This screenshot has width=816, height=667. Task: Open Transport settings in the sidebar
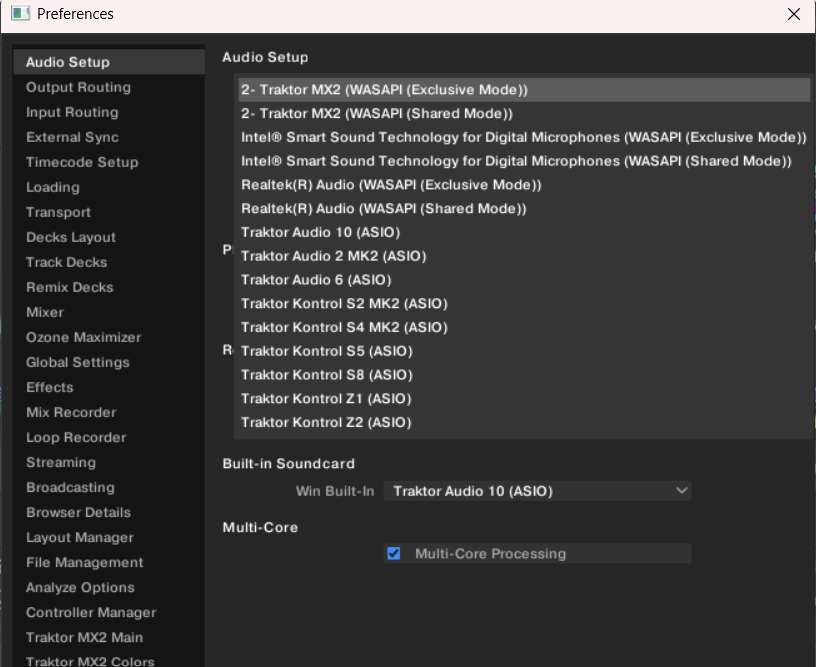click(x=109, y=212)
